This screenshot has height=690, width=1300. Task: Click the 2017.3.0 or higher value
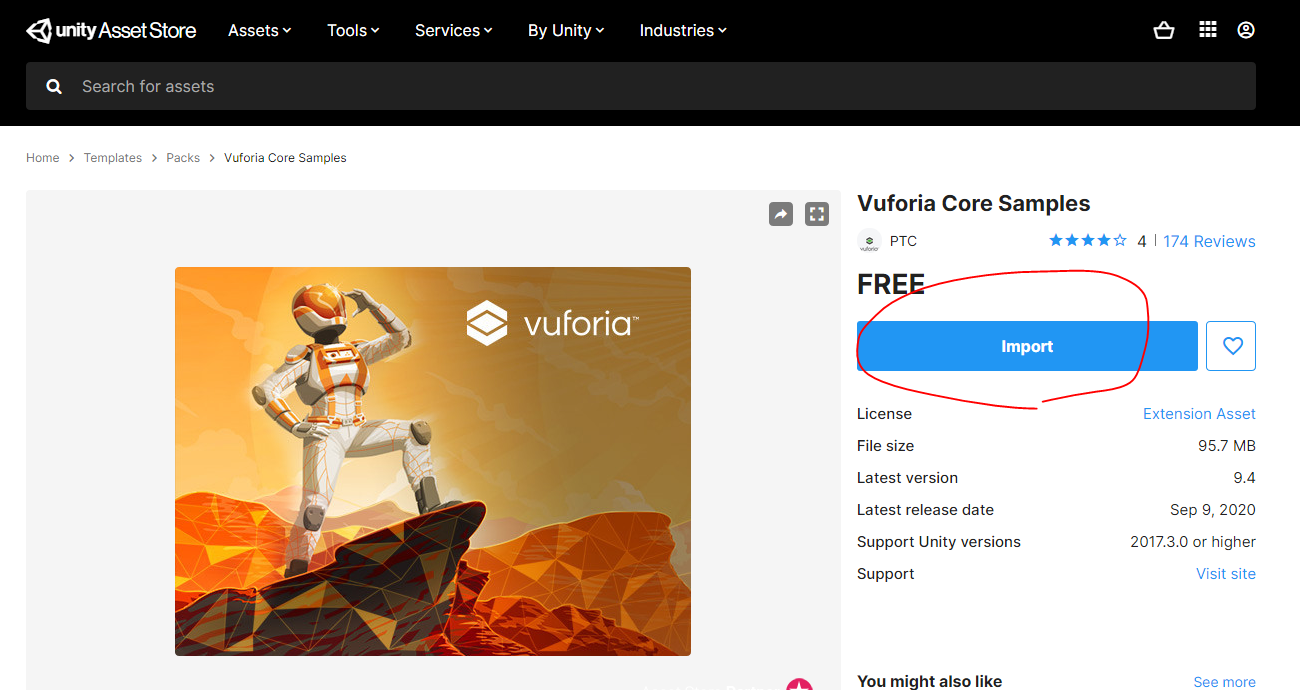coord(1193,542)
